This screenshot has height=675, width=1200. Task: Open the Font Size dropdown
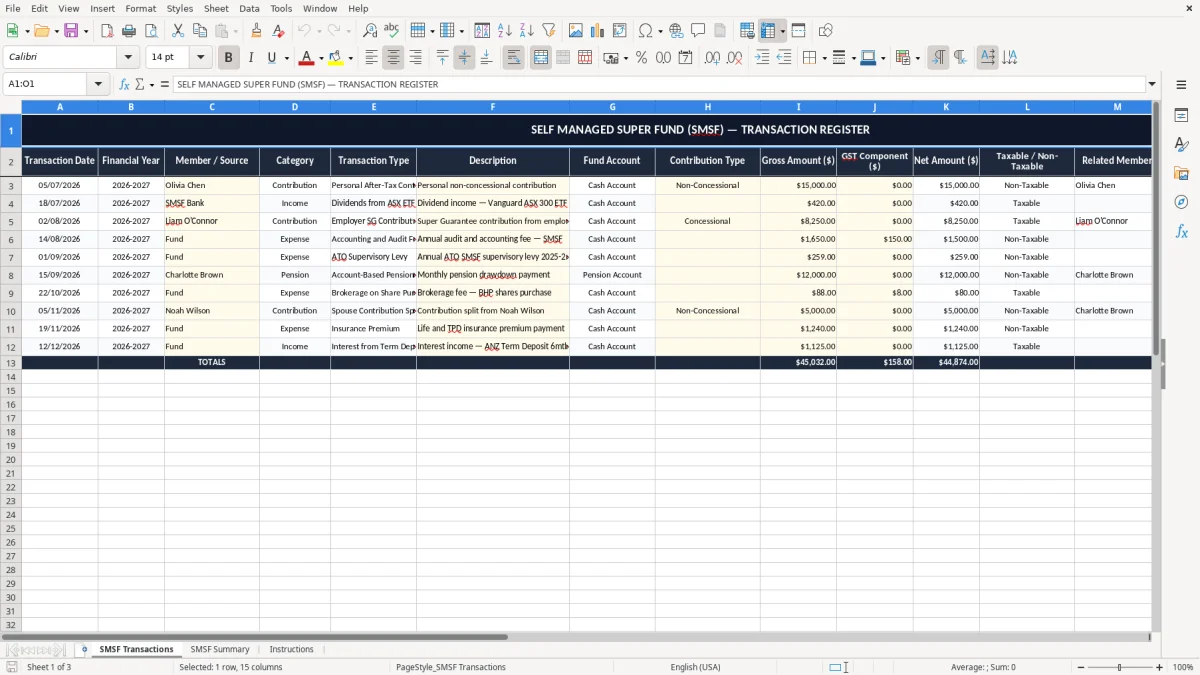200,58
